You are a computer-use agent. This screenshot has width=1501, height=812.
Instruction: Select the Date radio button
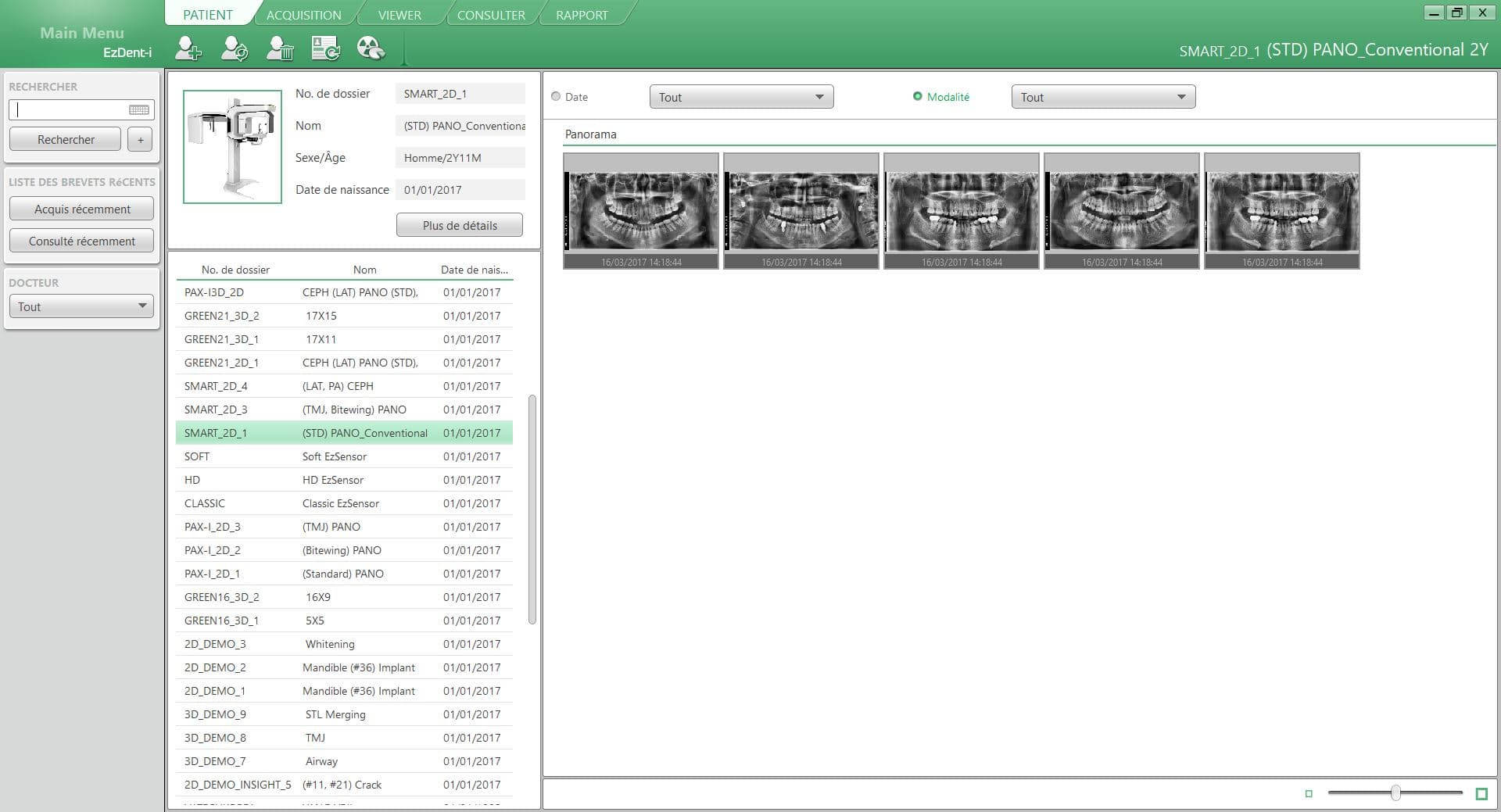pyautogui.click(x=556, y=97)
